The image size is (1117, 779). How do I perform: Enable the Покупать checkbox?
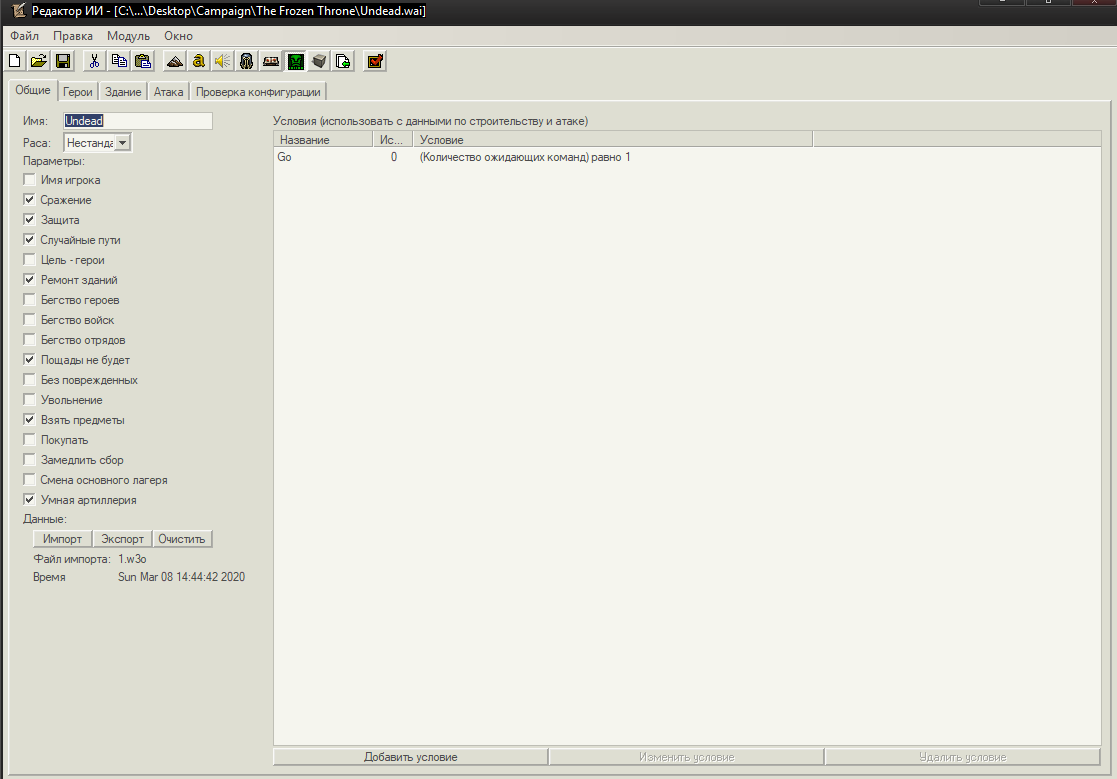[x=29, y=439]
